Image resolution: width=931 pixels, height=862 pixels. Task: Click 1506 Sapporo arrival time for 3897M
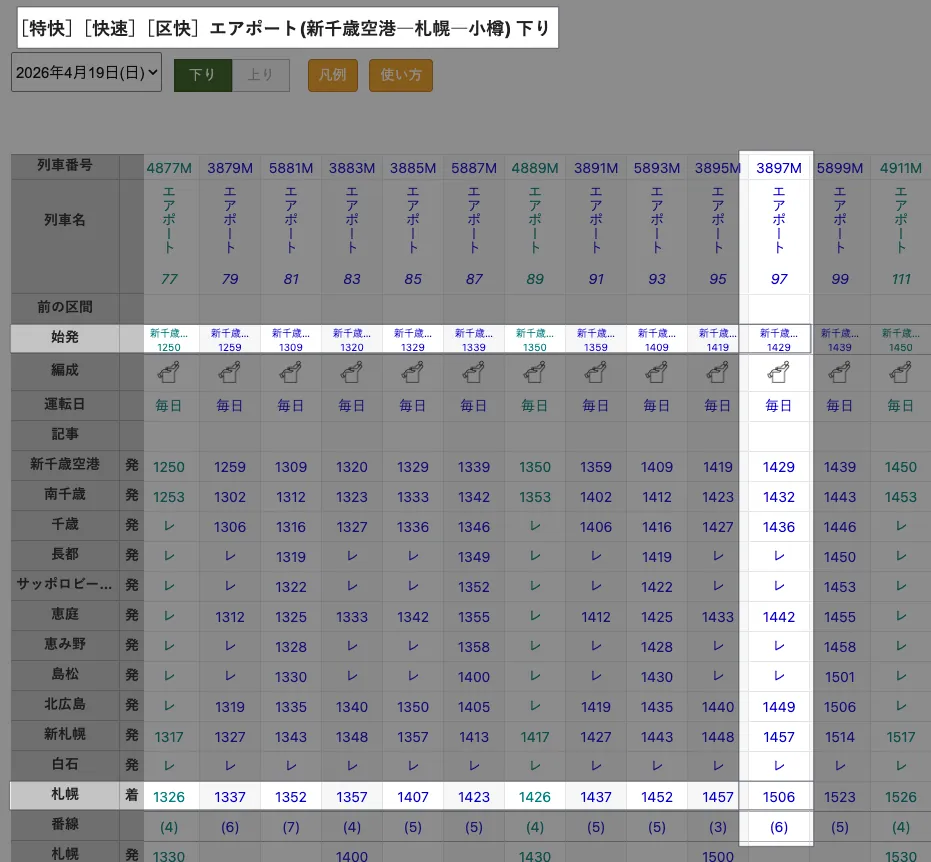point(778,797)
